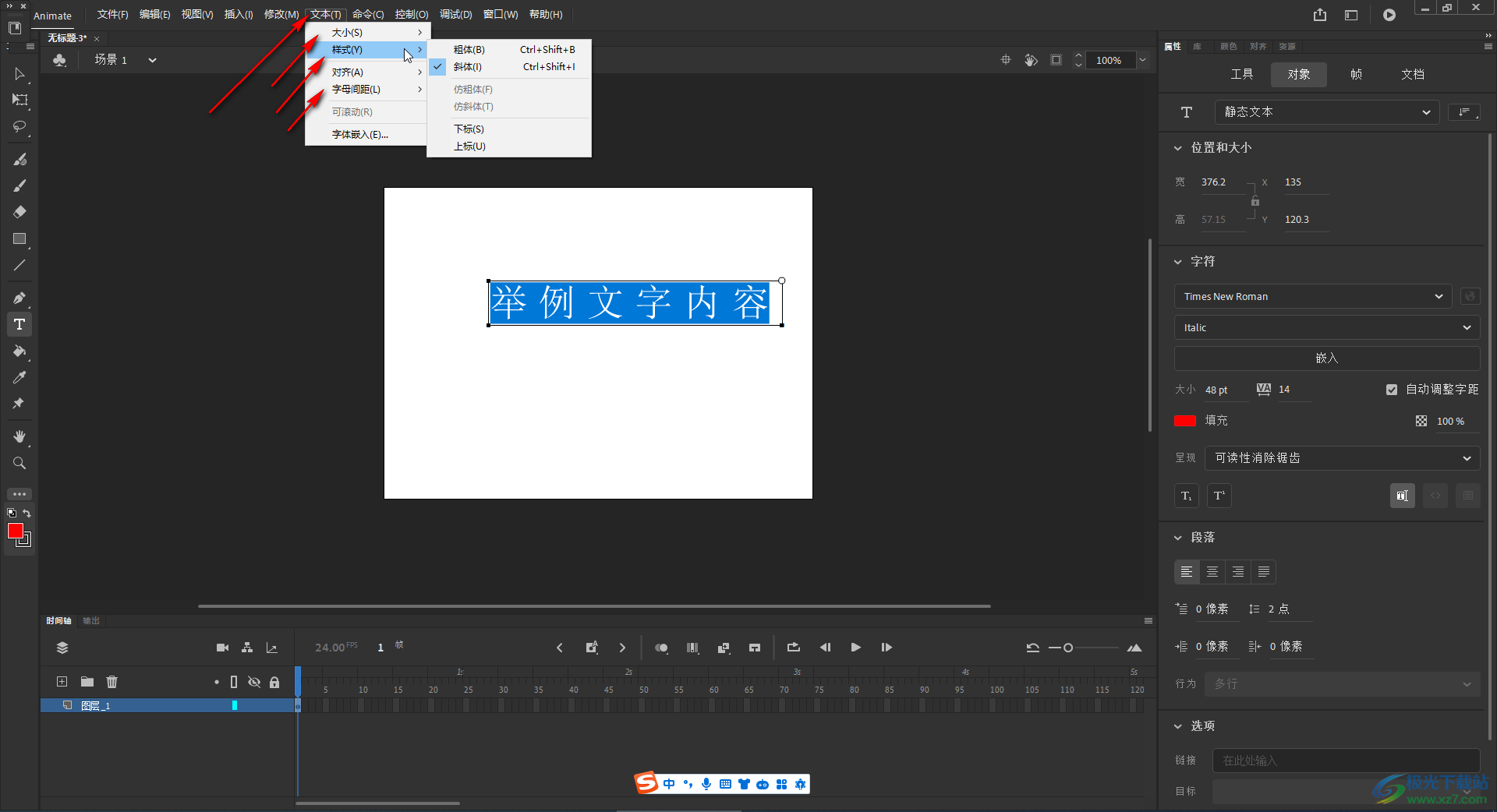Select the Zoom magnifier tool
This screenshot has width=1497, height=812.
tap(19, 463)
